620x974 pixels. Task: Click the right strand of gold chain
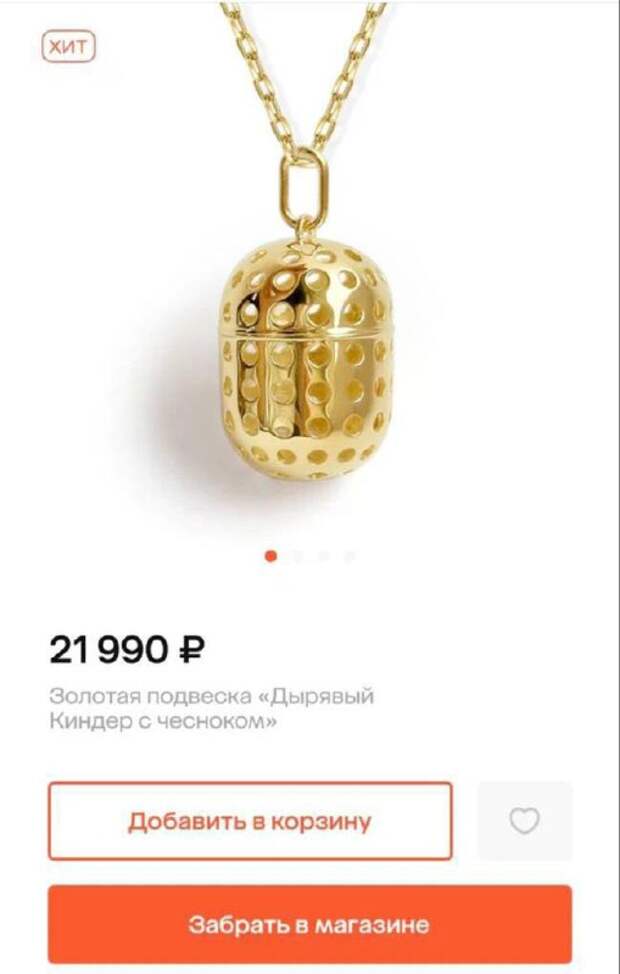pos(349,75)
